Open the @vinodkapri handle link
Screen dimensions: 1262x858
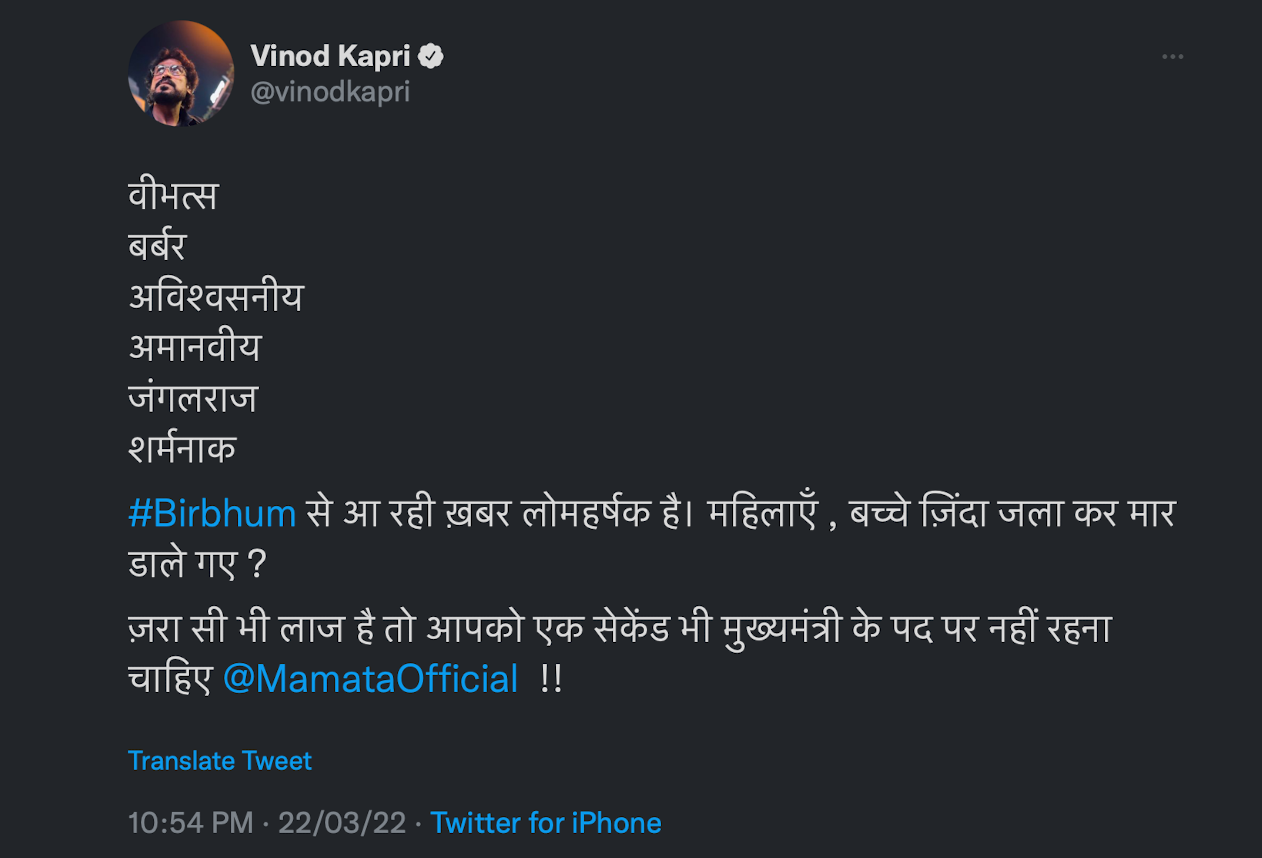coord(329,92)
